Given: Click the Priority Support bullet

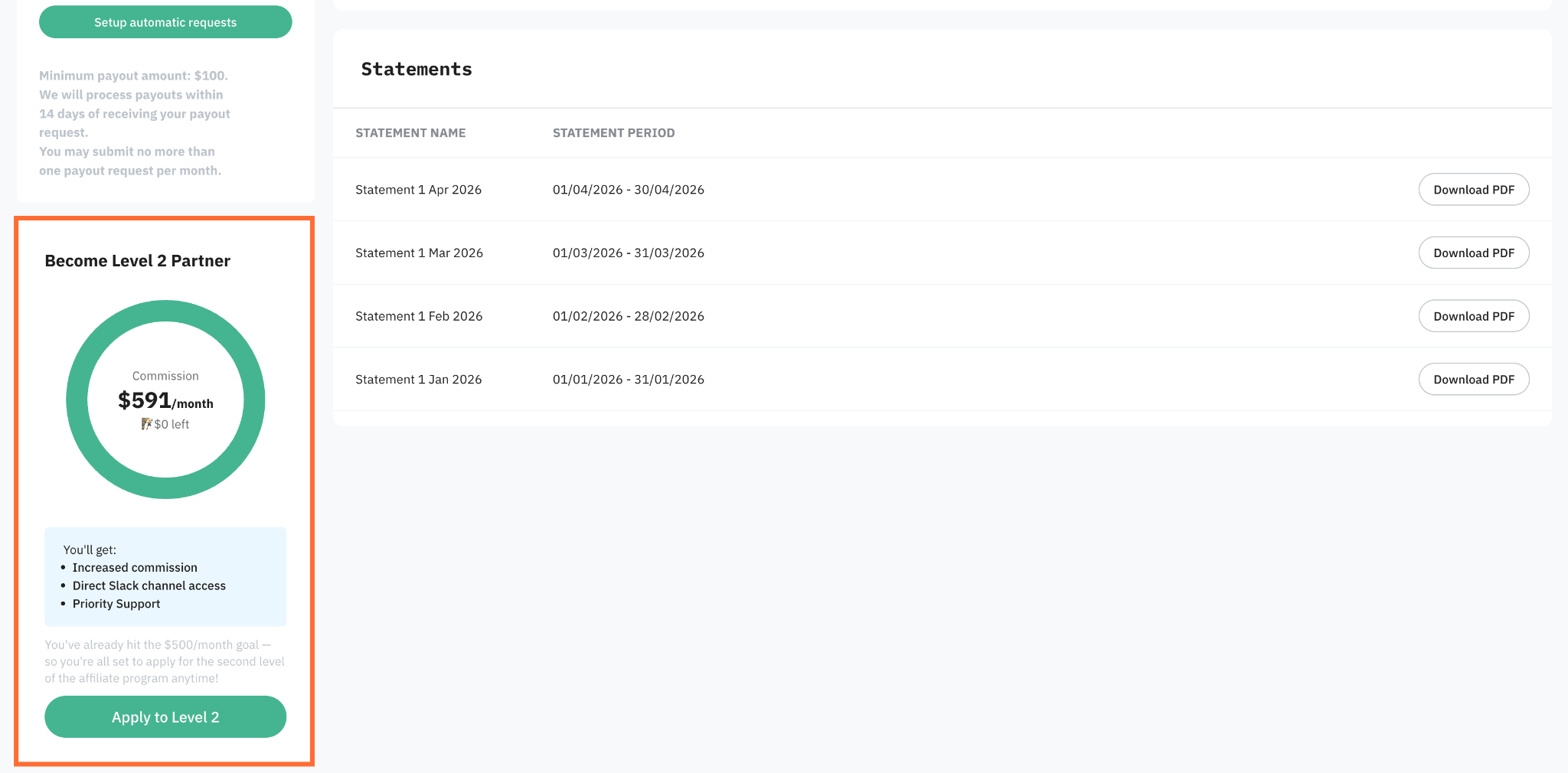Looking at the screenshot, I should click(x=116, y=604).
